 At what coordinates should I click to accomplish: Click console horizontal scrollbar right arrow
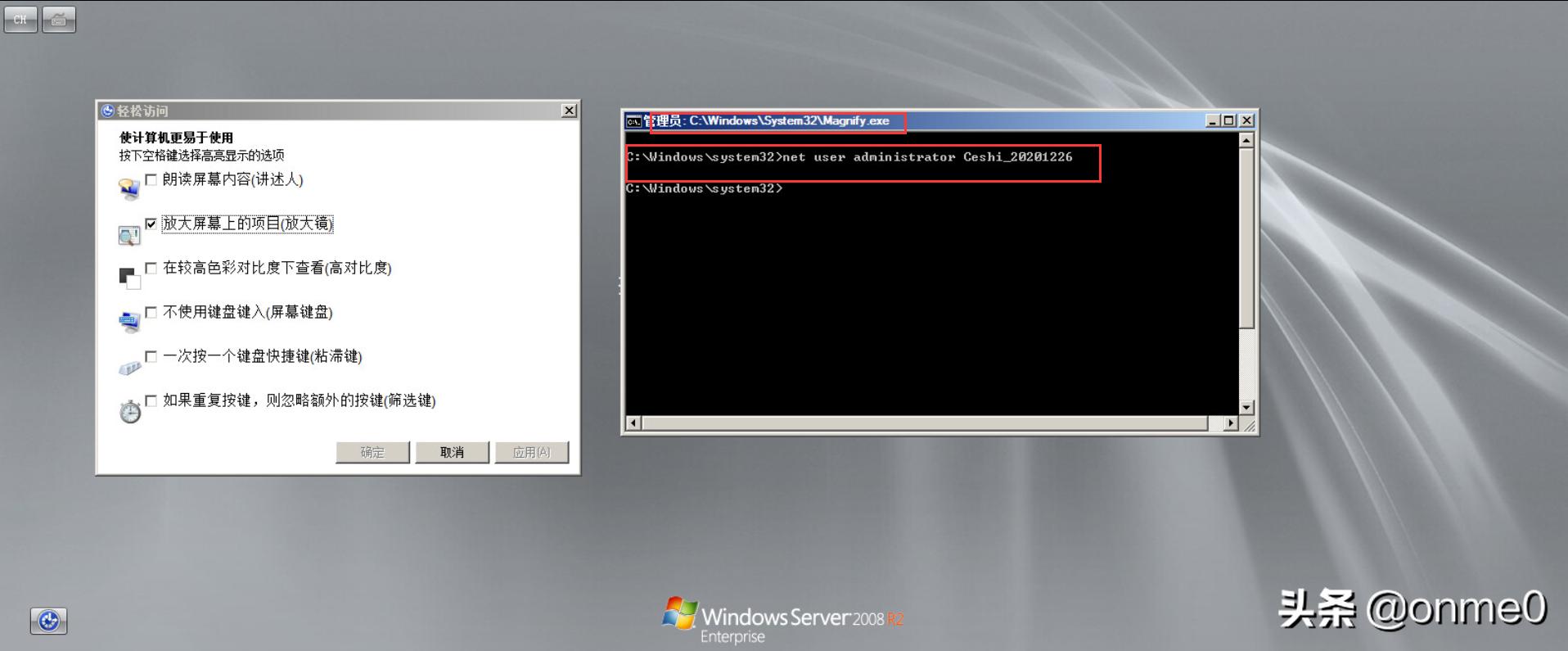(1231, 423)
